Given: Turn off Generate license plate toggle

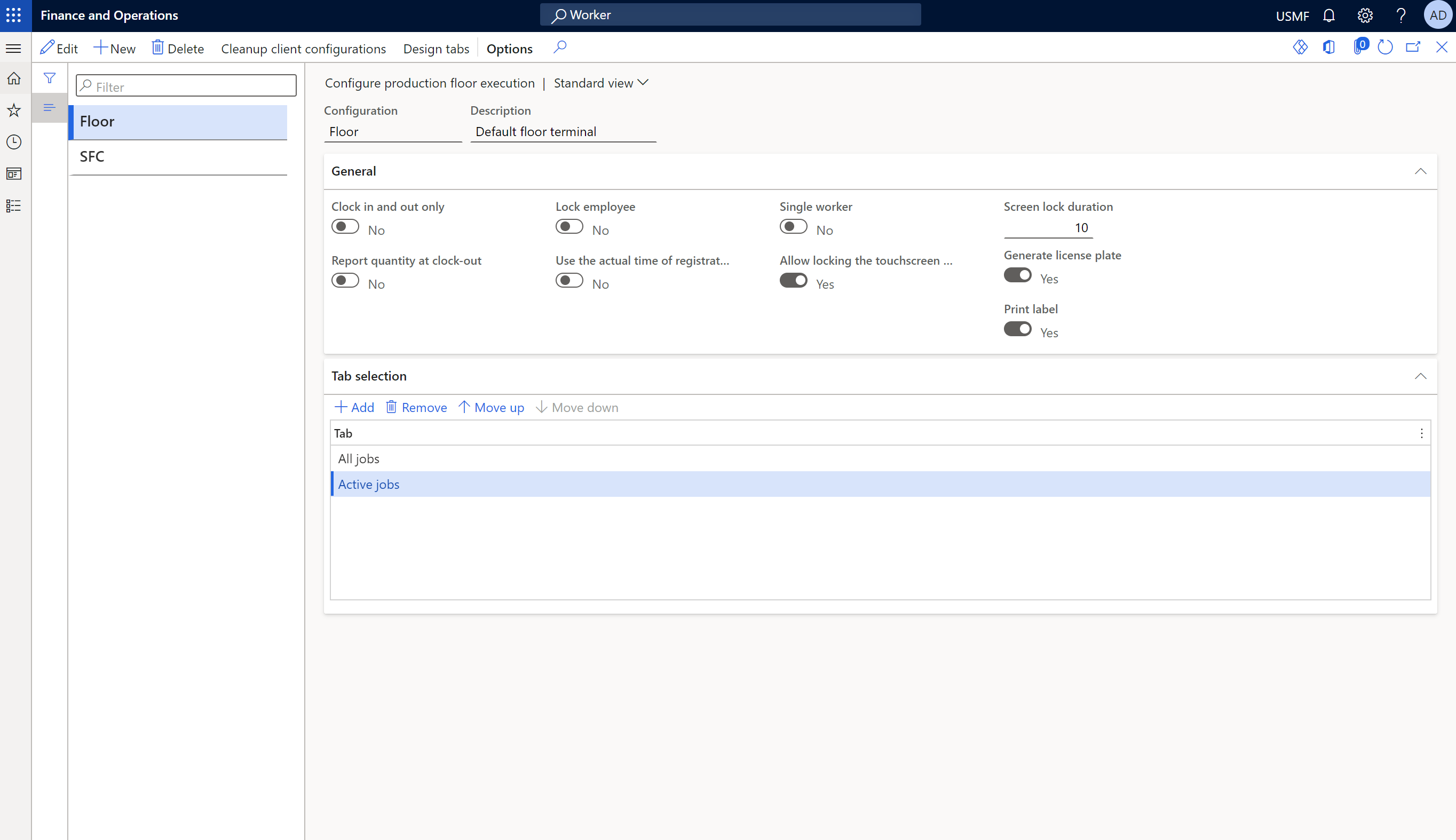Looking at the screenshot, I should pos(1017,275).
